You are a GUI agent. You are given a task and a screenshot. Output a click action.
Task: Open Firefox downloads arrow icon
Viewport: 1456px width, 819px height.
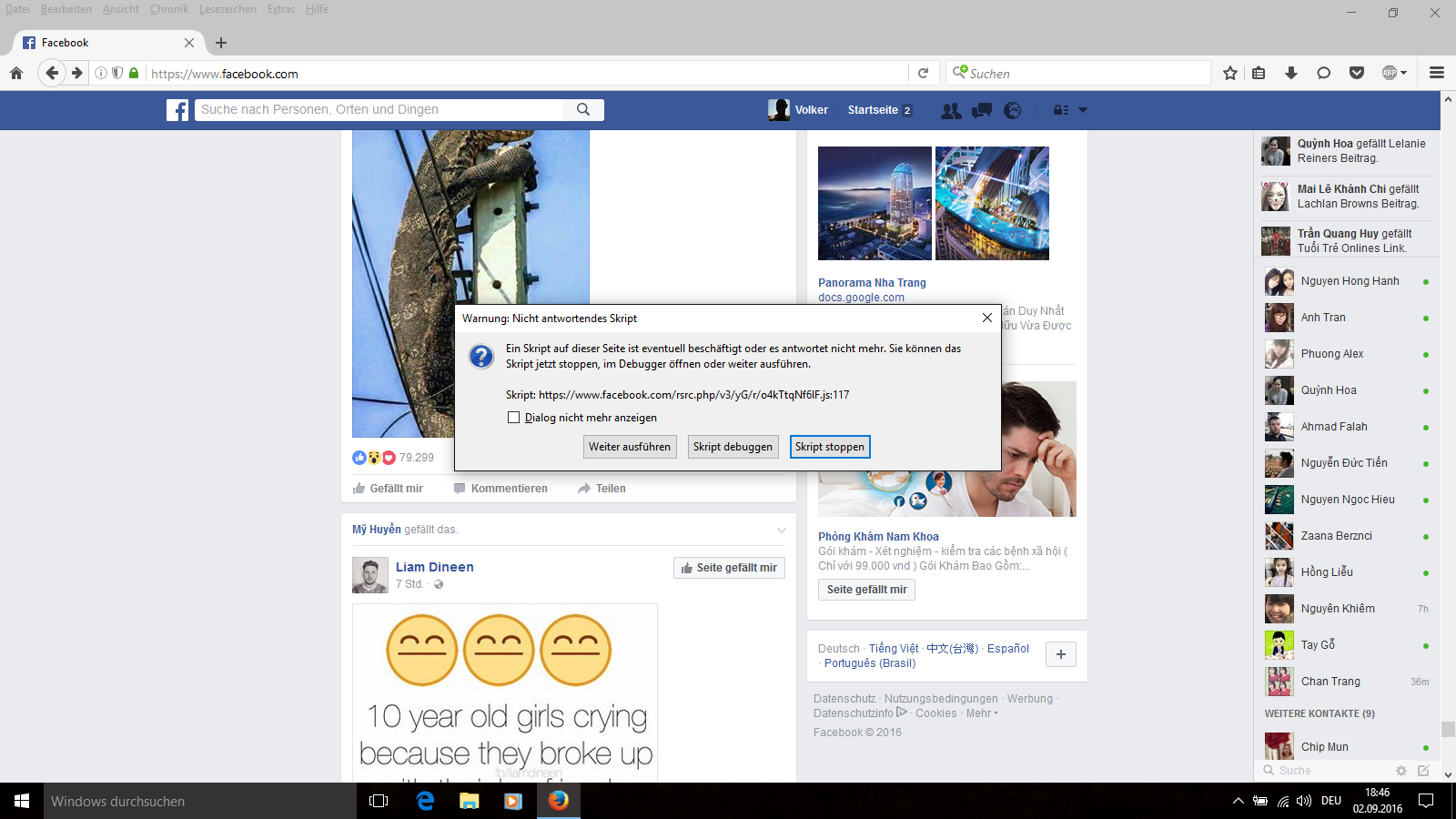(x=1290, y=74)
